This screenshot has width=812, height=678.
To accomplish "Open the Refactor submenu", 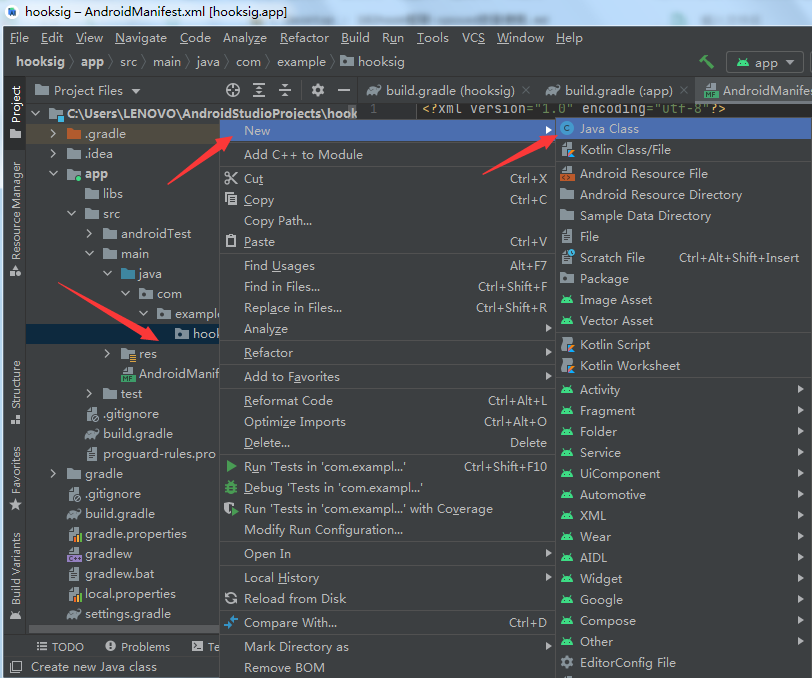I will pyautogui.click(x=387, y=353).
